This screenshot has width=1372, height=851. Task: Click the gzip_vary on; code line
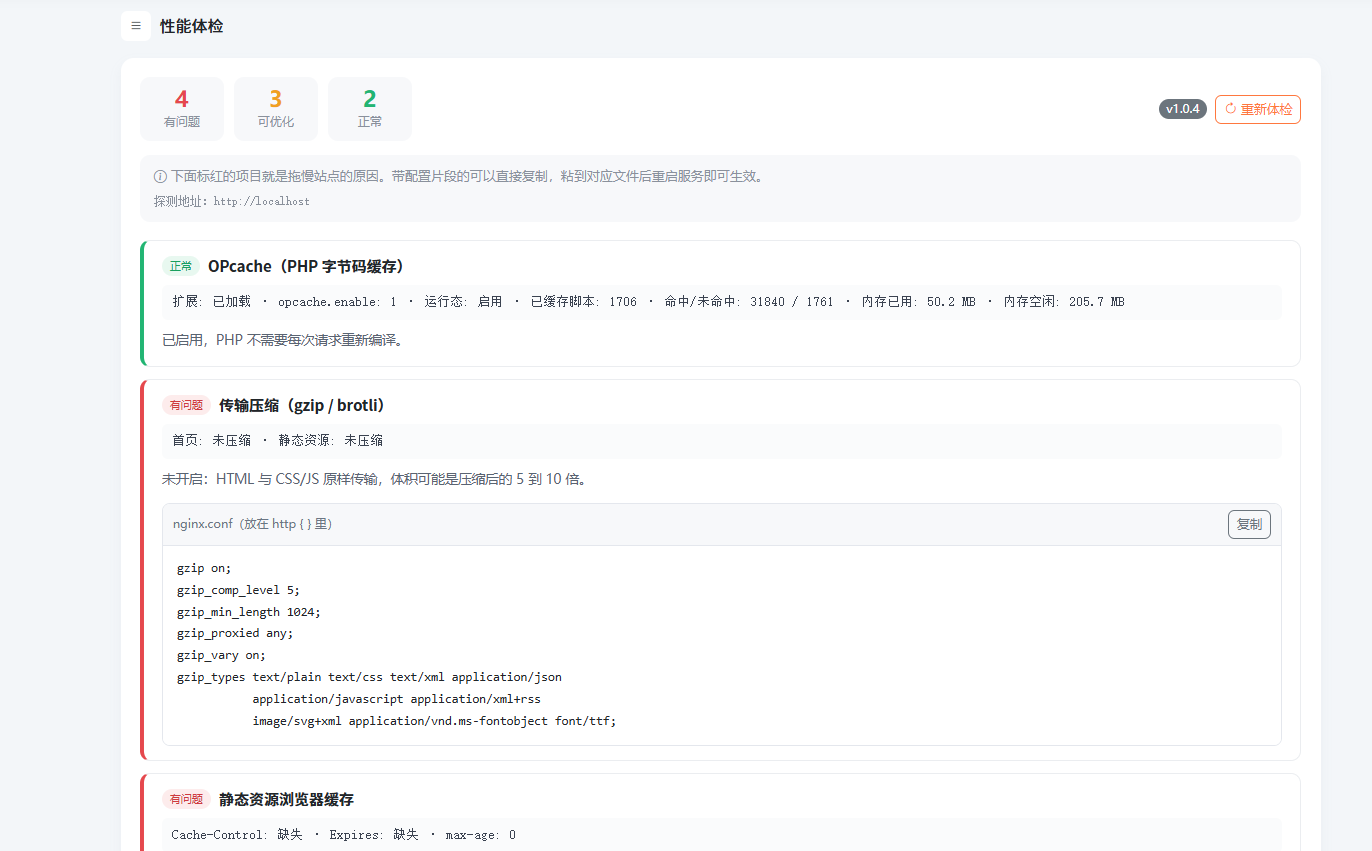[222, 655]
